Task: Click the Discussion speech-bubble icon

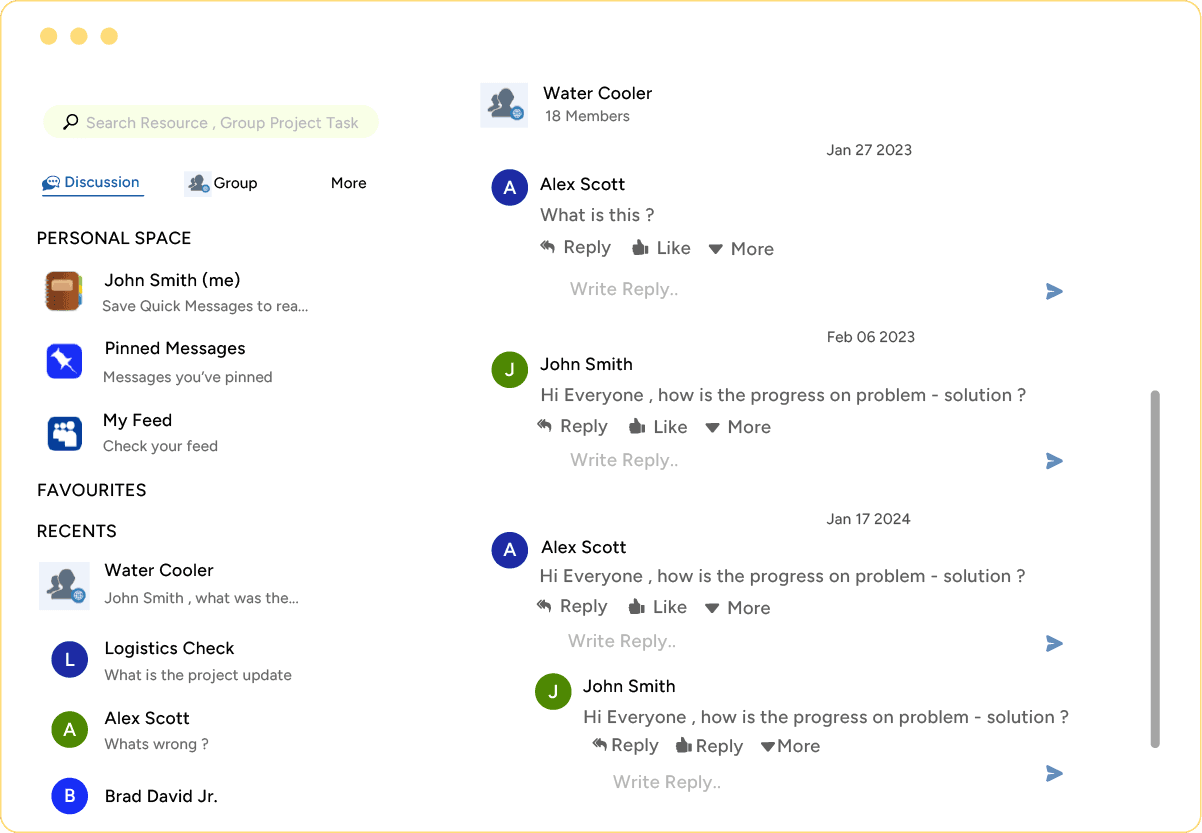Action: point(52,182)
